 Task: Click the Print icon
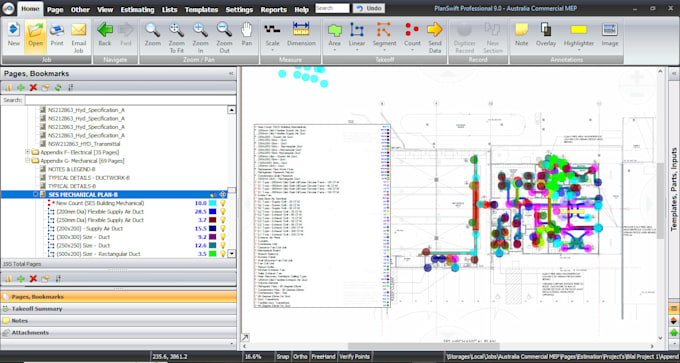[57, 35]
